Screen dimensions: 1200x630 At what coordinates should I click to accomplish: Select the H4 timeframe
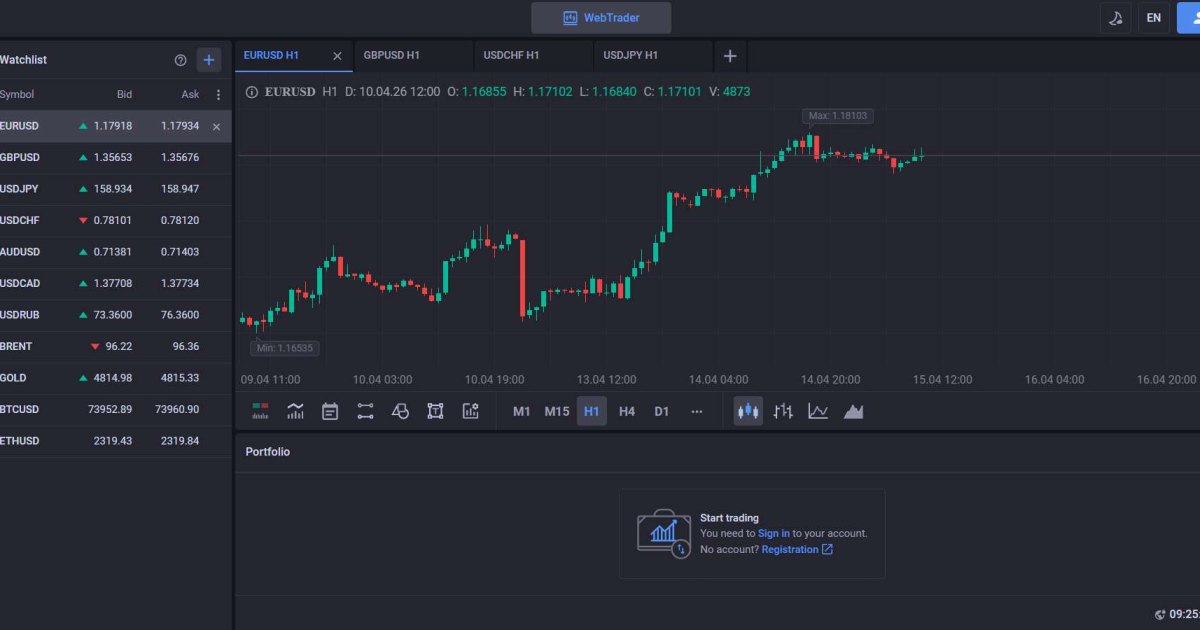(627, 411)
